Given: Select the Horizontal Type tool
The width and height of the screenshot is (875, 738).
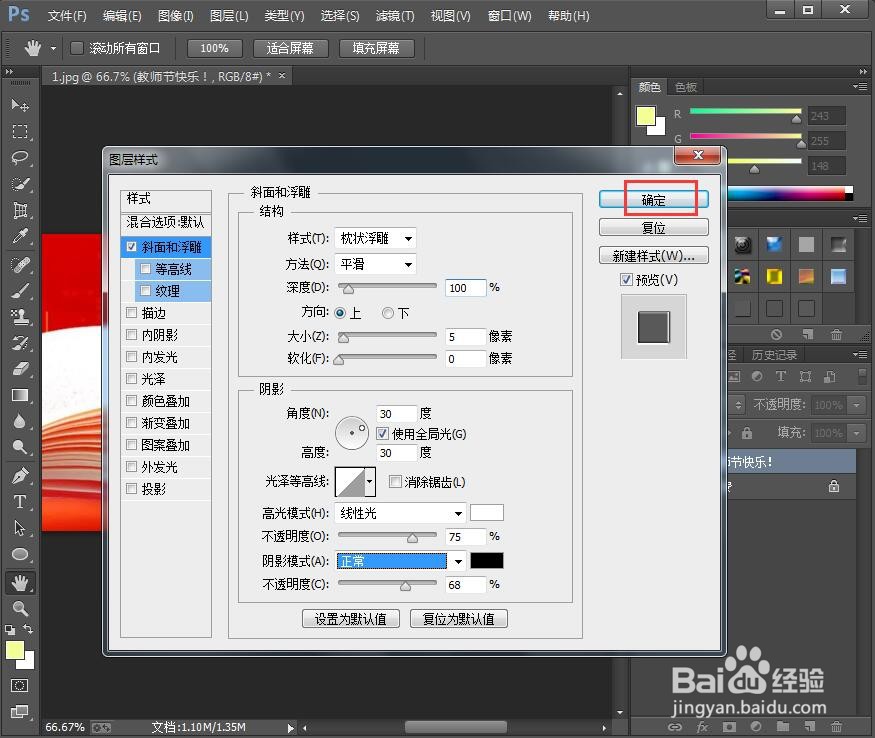Looking at the screenshot, I should coord(20,502).
